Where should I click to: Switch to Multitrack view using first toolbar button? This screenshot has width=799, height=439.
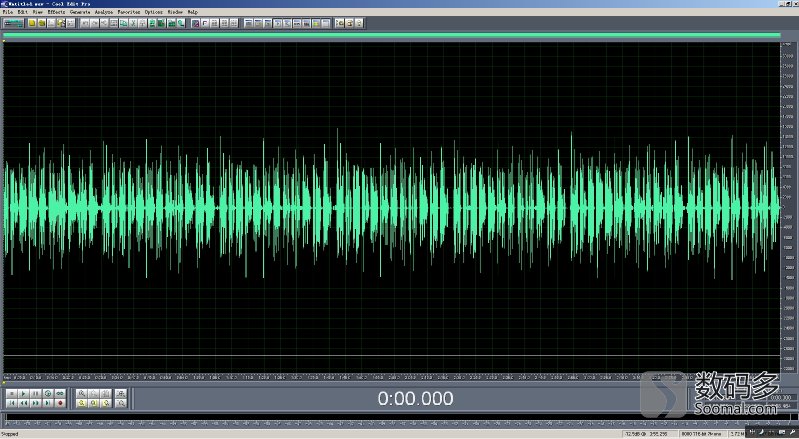pos(14,22)
